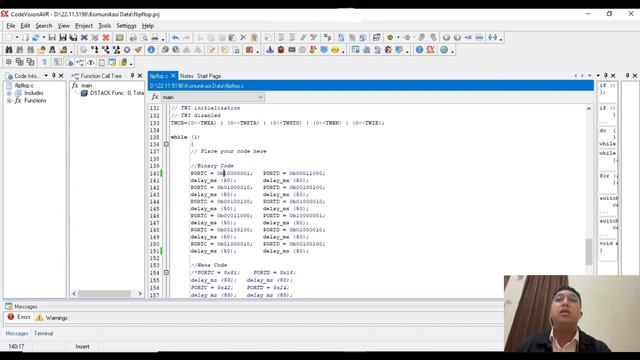Open the Settings menu
This screenshot has width=640, height=360.
coord(126,26)
